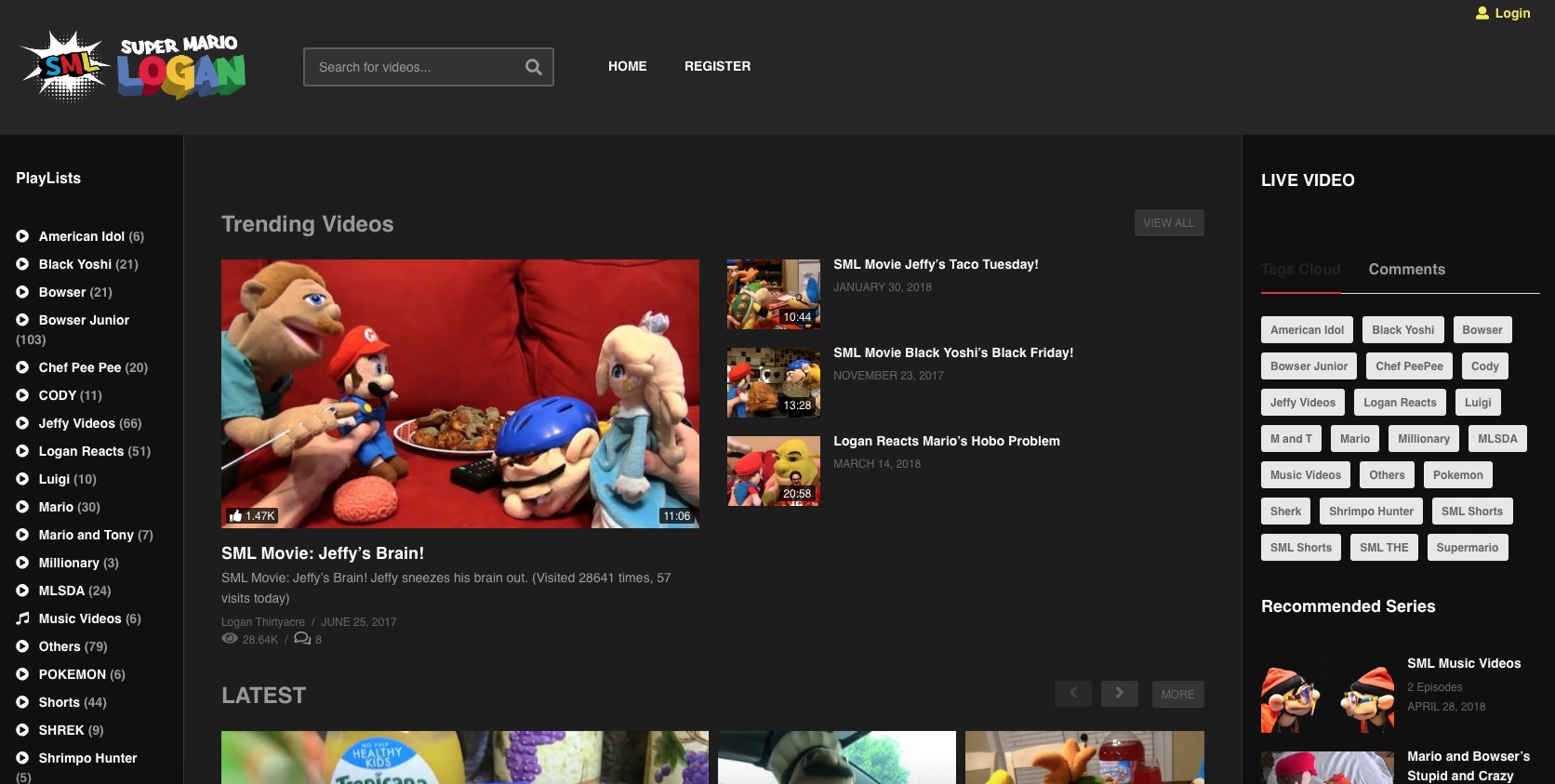Click the thumbs-up likes icon on Jeffy's Brain
Viewport: 1555px width, 784px height.
click(x=235, y=515)
